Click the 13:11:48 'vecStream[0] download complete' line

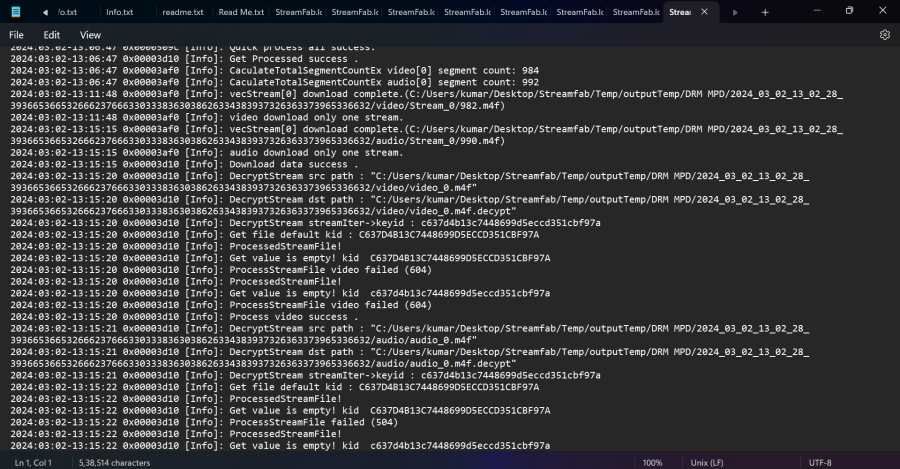(426, 94)
